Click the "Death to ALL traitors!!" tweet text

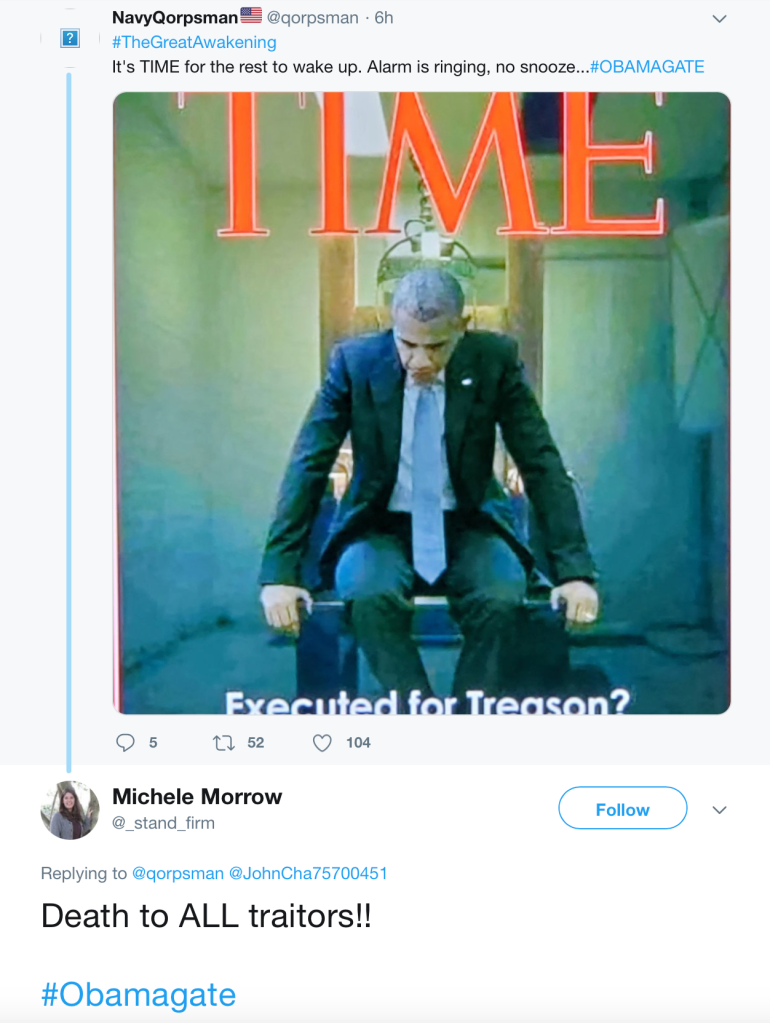206,916
